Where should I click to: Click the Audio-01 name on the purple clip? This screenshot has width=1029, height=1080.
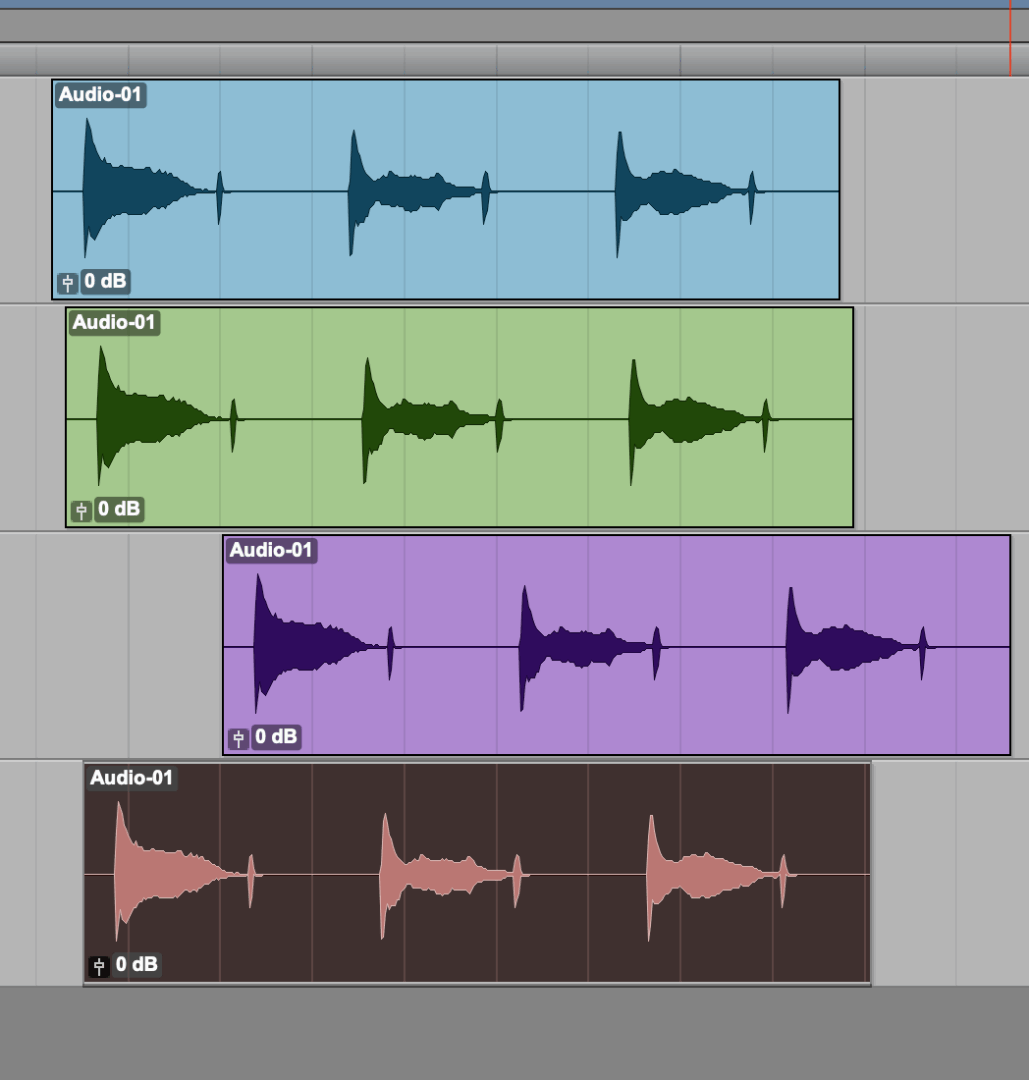(x=271, y=550)
